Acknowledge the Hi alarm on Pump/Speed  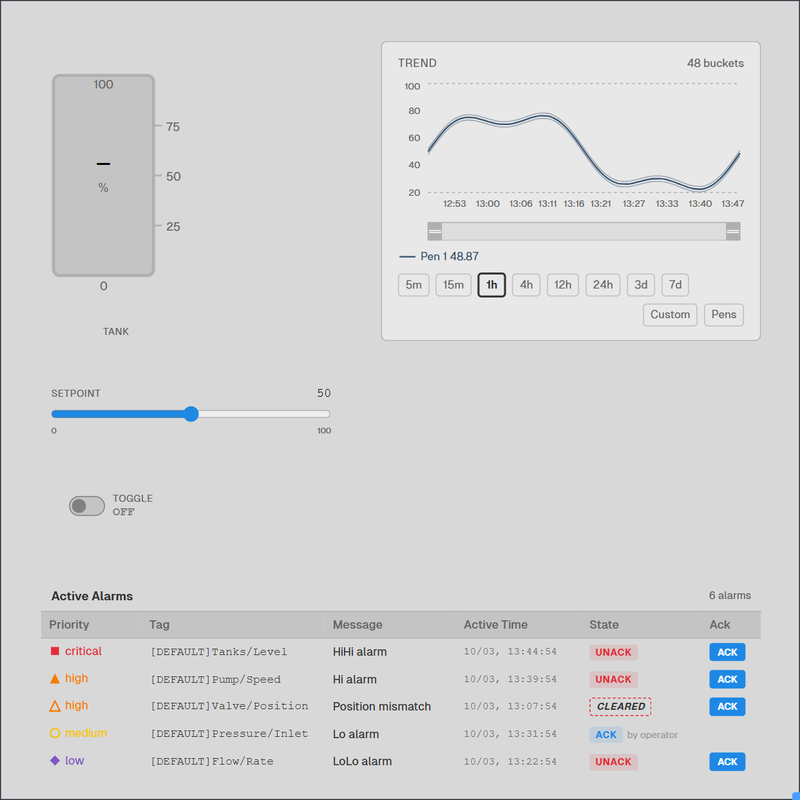(x=727, y=679)
